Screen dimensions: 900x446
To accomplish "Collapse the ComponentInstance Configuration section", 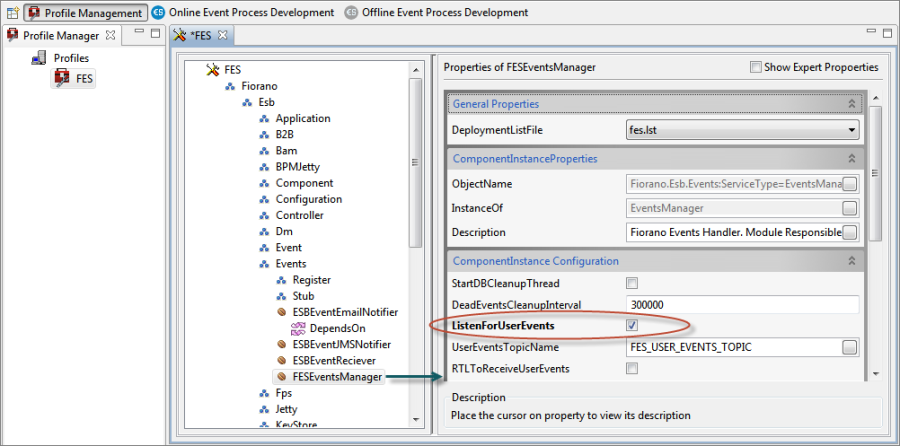I will tap(852, 261).
